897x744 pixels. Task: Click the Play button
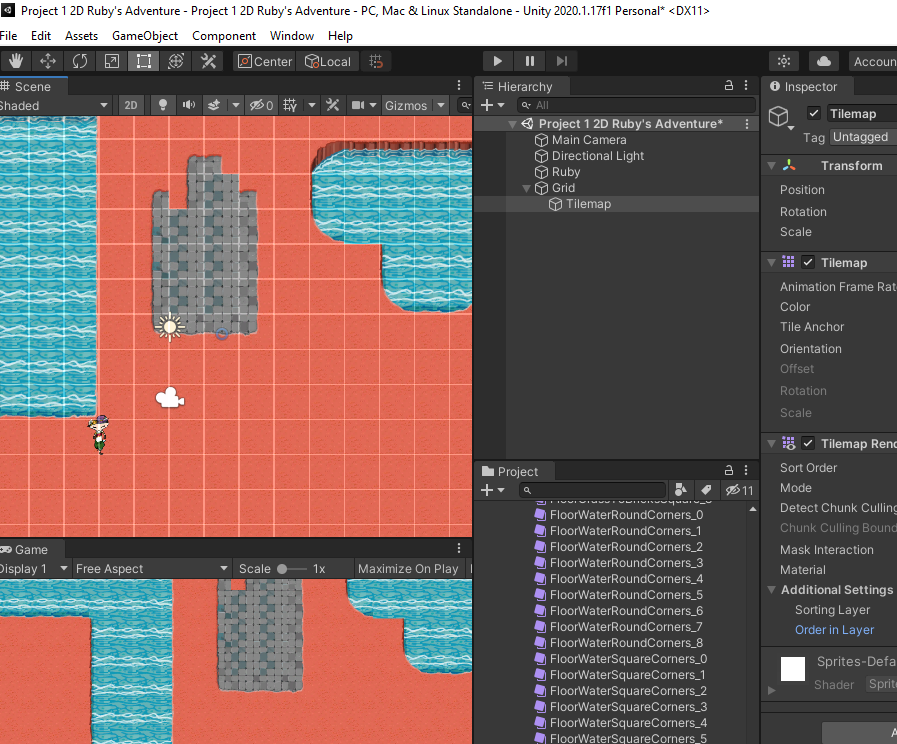click(x=498, y=61)
